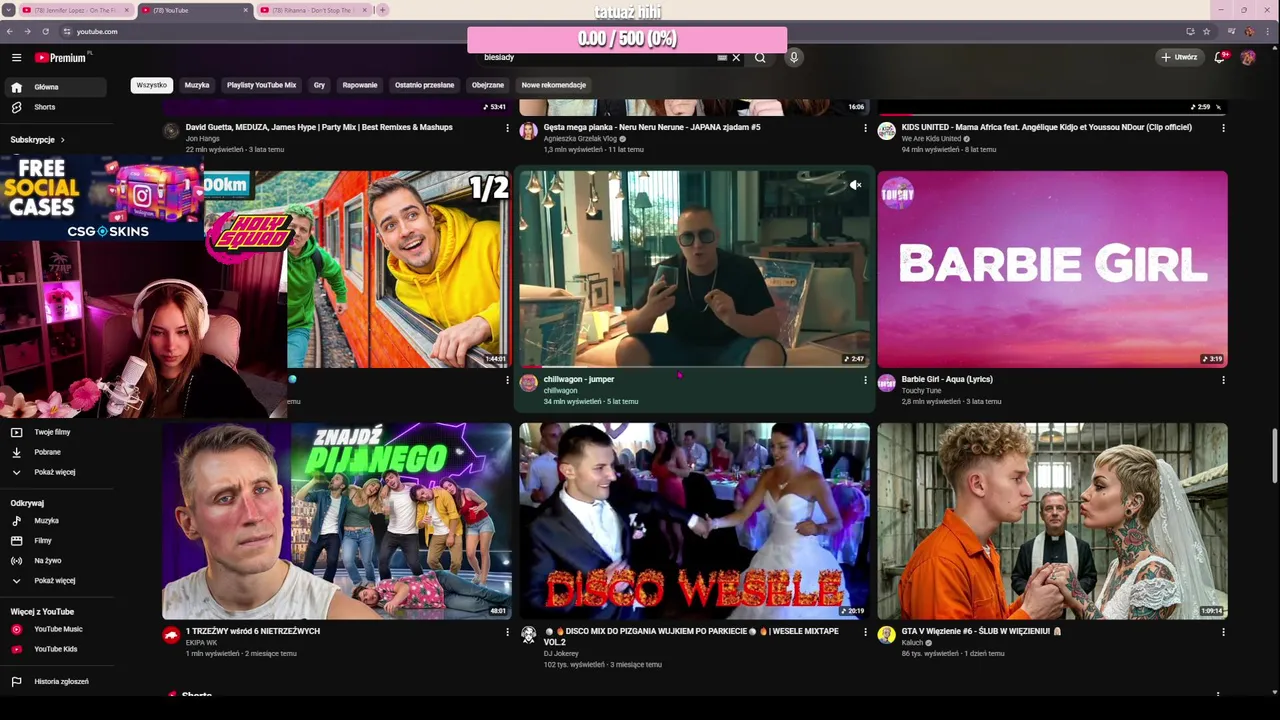Open the Chrome three-dot menu
Screen dimensions: 1280x720
[x=1268, y=31]
